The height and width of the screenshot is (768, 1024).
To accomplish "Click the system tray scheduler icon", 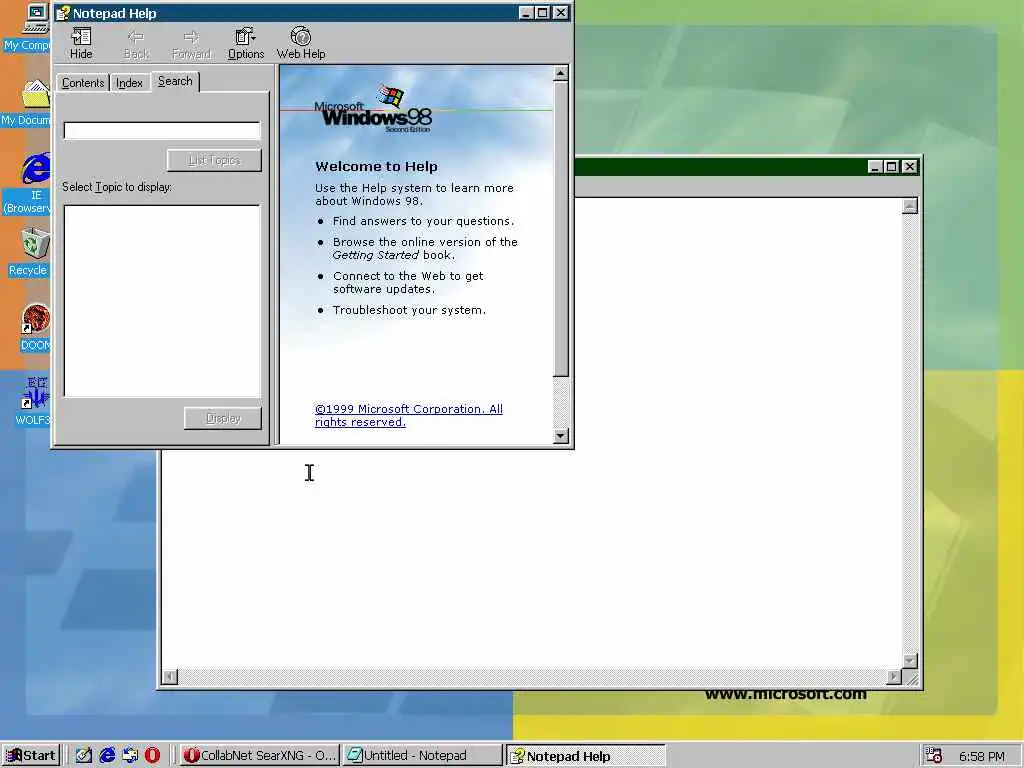I will coord(934,756).
